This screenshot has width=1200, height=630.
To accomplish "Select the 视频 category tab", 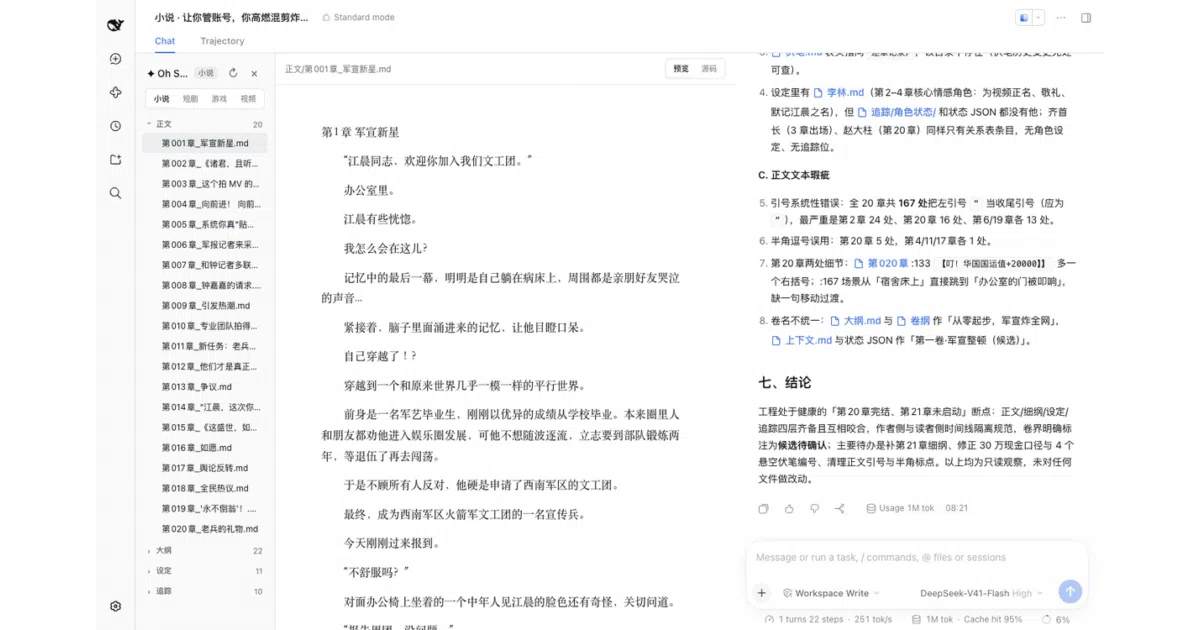I will [x=248, y=99].
